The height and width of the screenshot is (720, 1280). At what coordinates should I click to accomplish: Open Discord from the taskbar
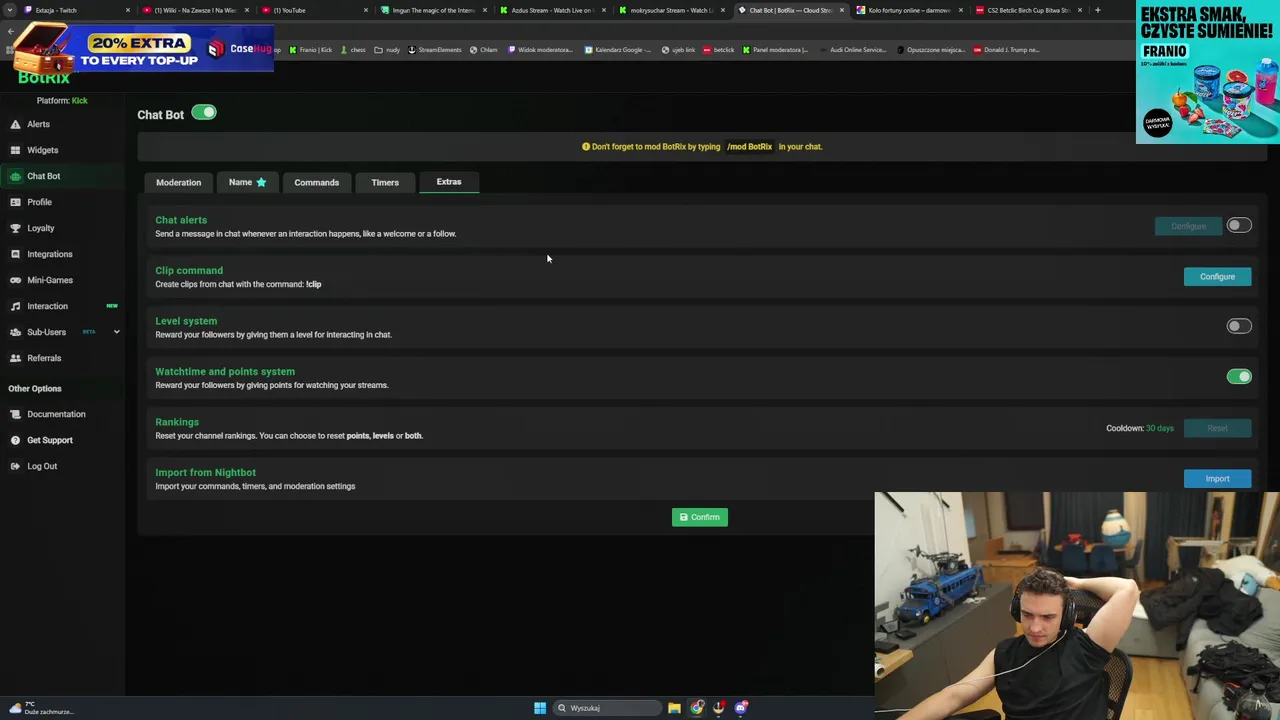coord(741,708)
